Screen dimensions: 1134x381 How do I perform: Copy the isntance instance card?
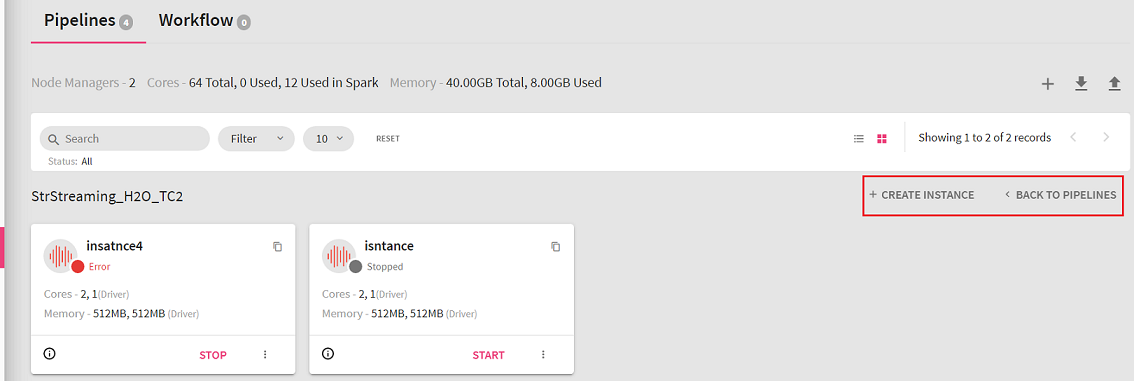[555, 247]
